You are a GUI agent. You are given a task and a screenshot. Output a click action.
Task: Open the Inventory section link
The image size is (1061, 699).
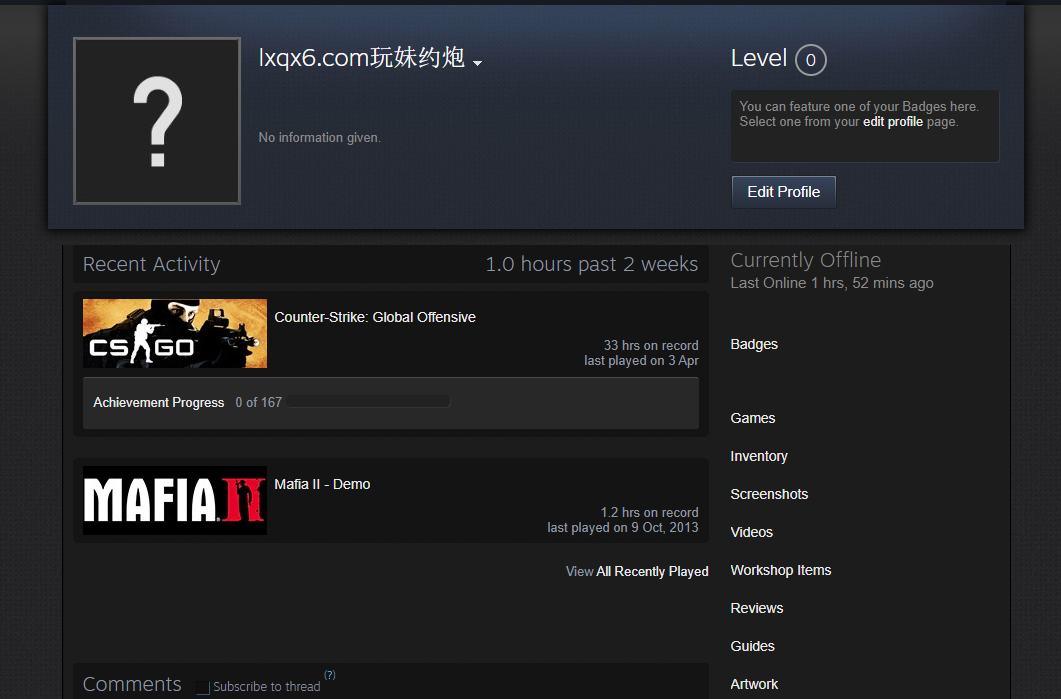(x=759, y=456)
